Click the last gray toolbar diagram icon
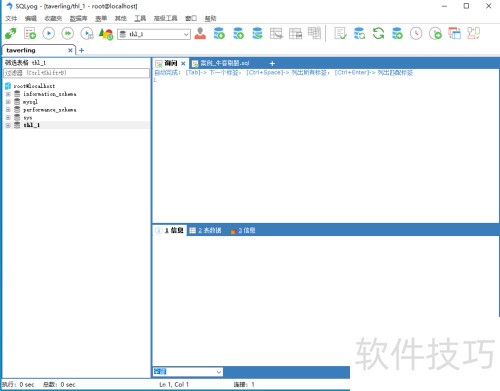Viewport: 500px width, 391px height. click(473, 33)
